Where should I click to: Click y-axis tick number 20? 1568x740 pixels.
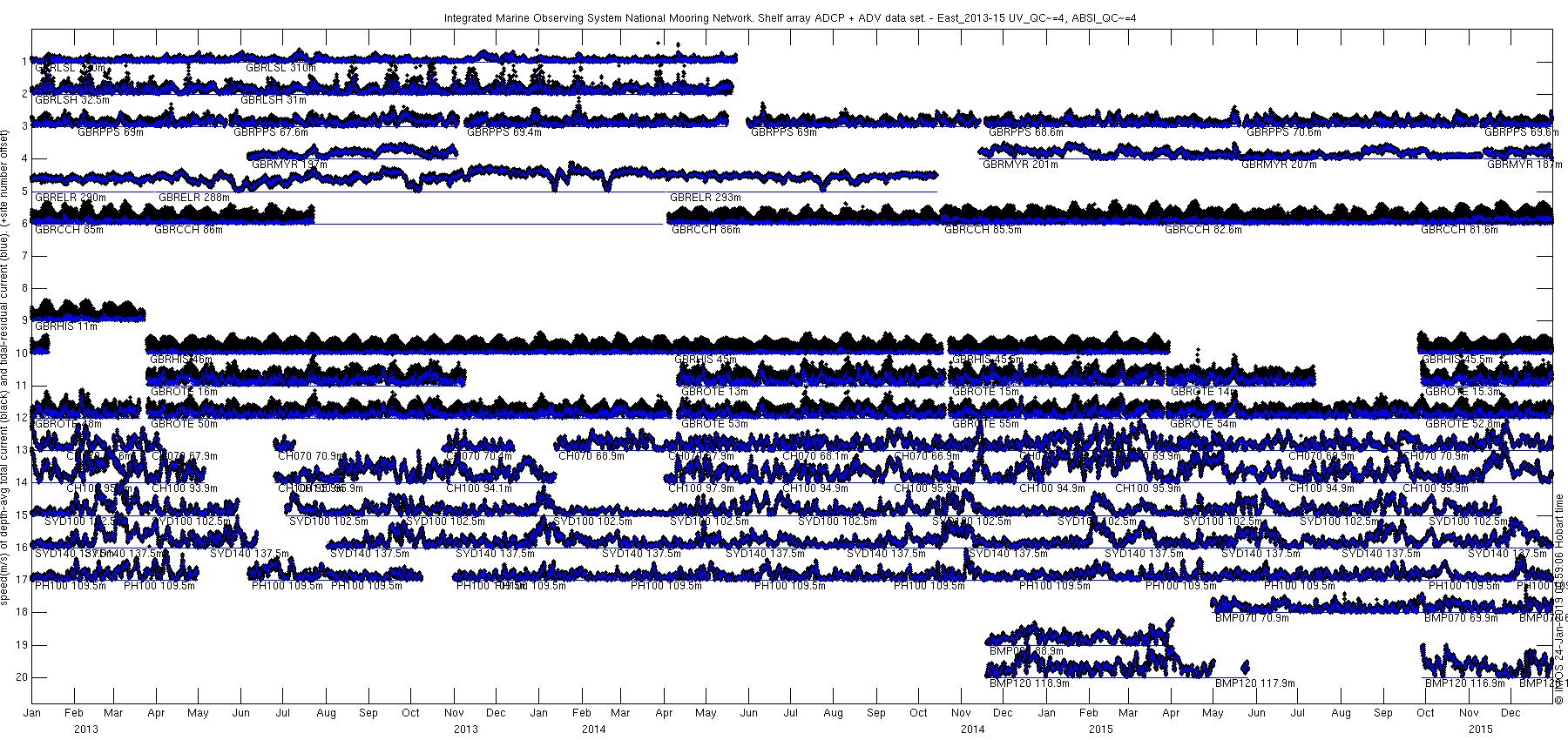22,677
